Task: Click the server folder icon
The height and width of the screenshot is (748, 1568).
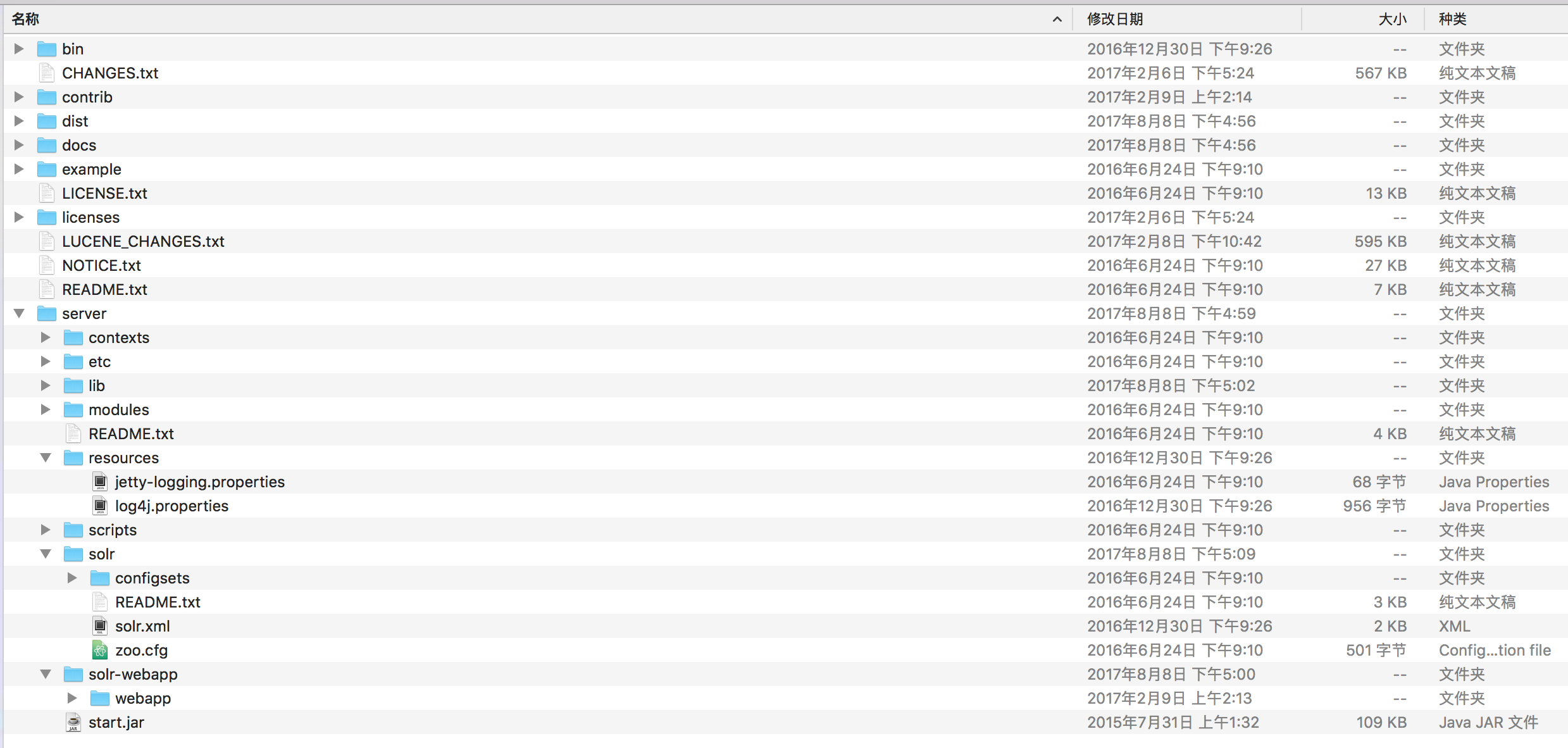Action: (46, 313)
